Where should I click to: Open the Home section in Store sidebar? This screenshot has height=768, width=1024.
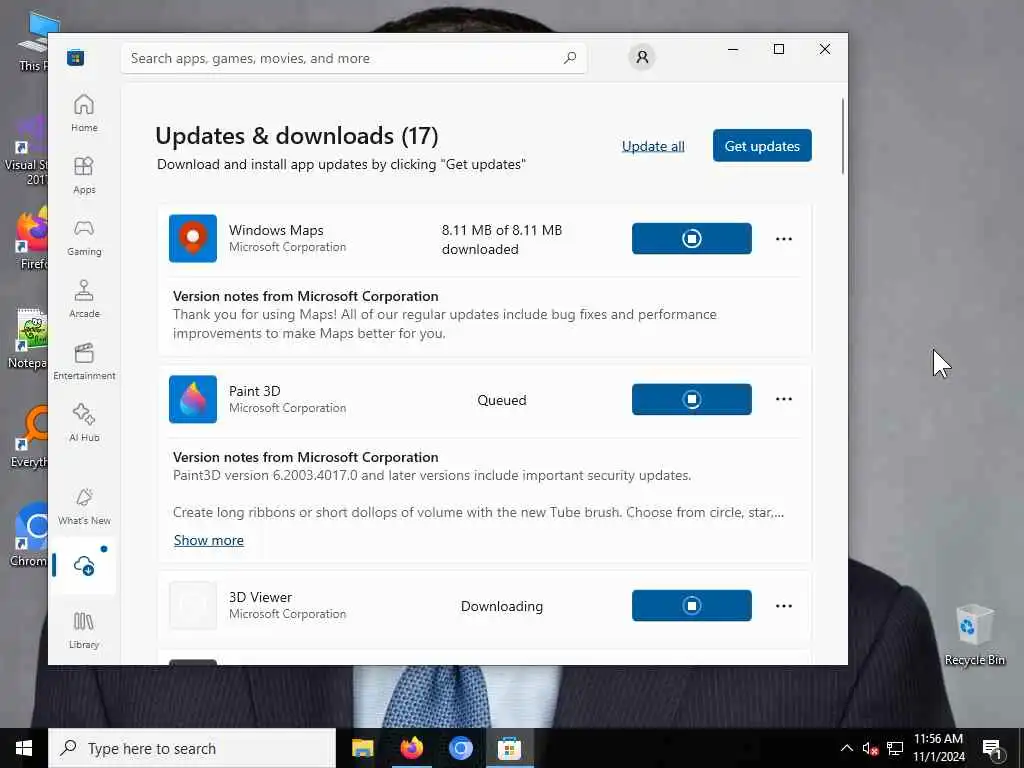[x=84, y=113]
